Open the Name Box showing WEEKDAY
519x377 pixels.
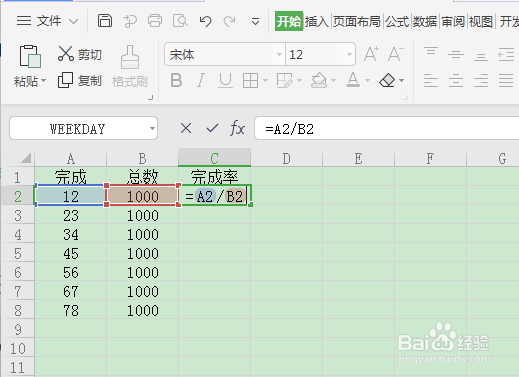pyautogui.click(x=83, y=128)
